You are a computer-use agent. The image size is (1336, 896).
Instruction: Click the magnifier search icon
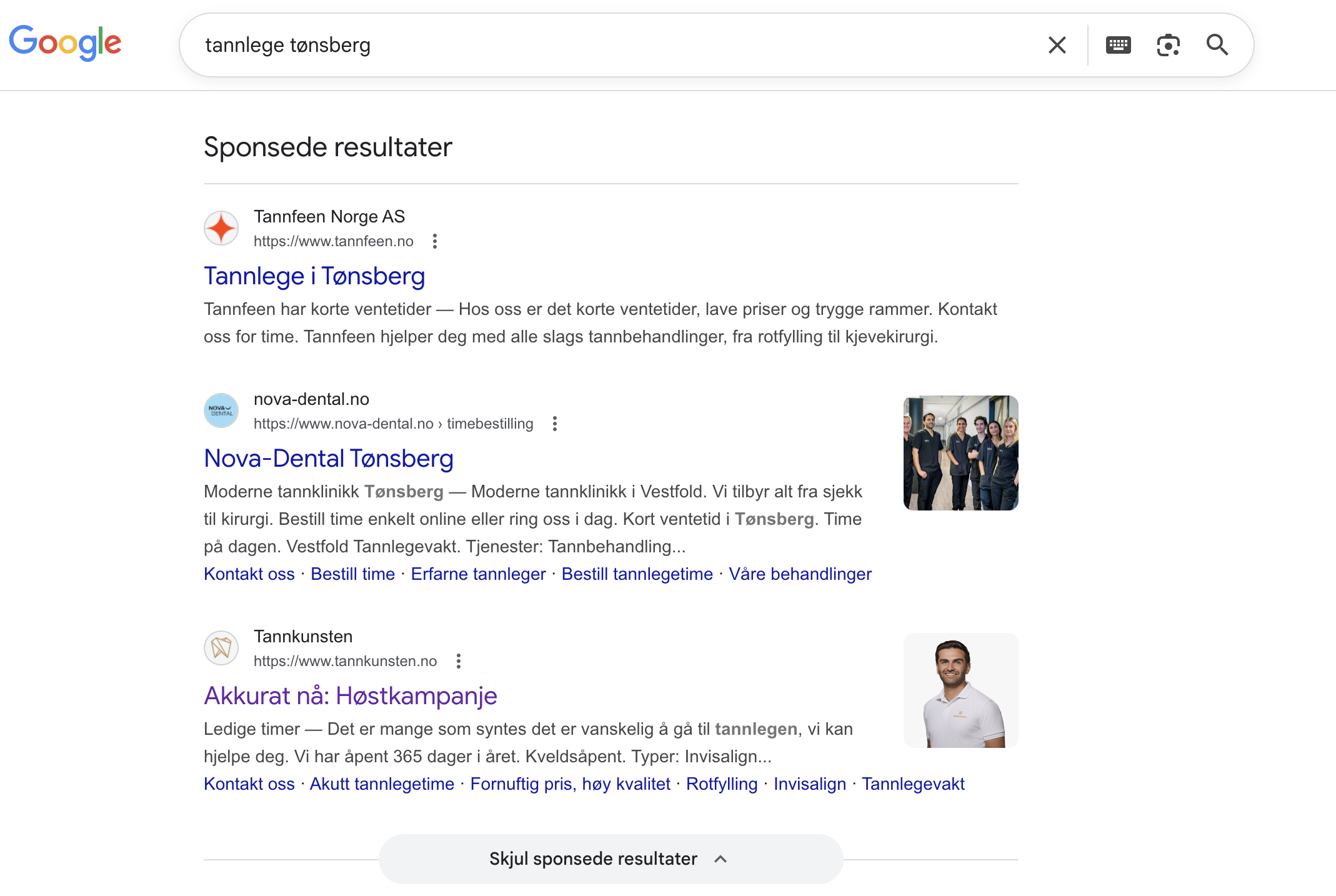[x=1217, y=44]
